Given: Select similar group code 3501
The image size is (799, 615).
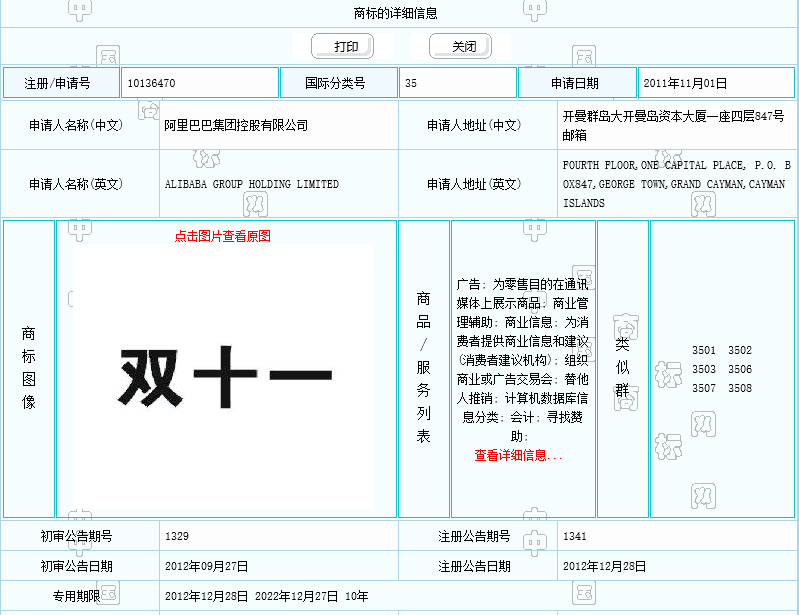Looking at the screenshot, I should [x=704, y=350].
